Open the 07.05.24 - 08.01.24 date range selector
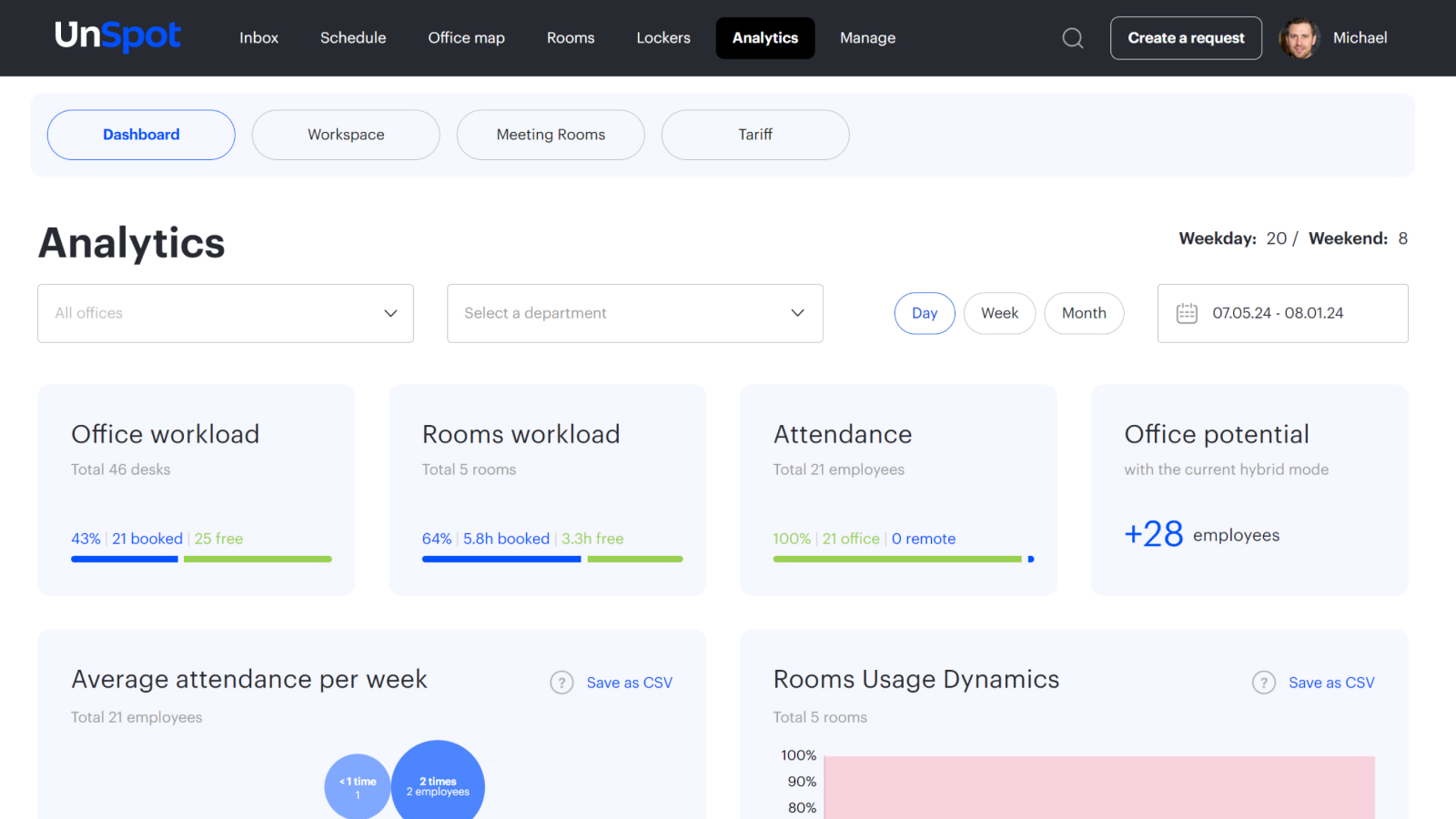This screenshot has width=1456, height=819. tap(1281, 313)
